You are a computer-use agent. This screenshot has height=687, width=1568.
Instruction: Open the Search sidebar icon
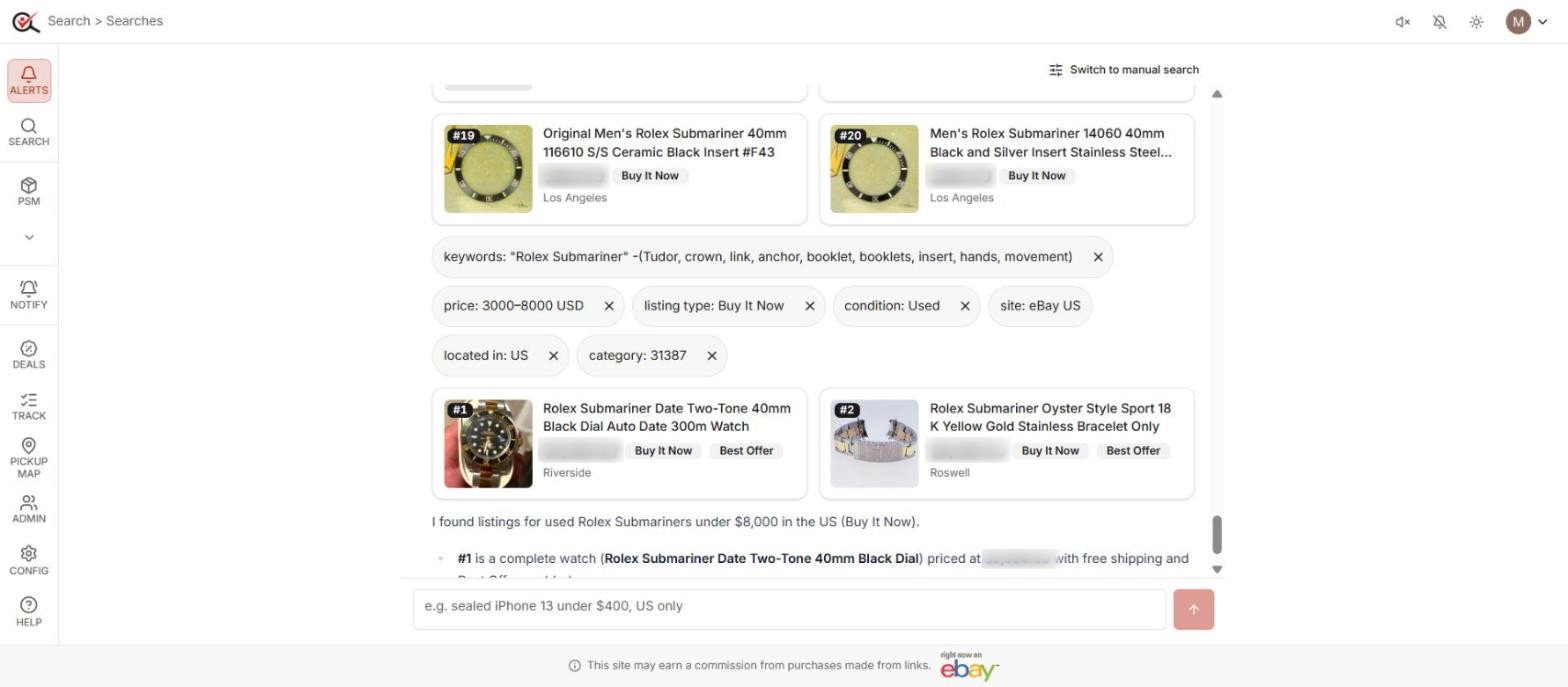[29, 132]
